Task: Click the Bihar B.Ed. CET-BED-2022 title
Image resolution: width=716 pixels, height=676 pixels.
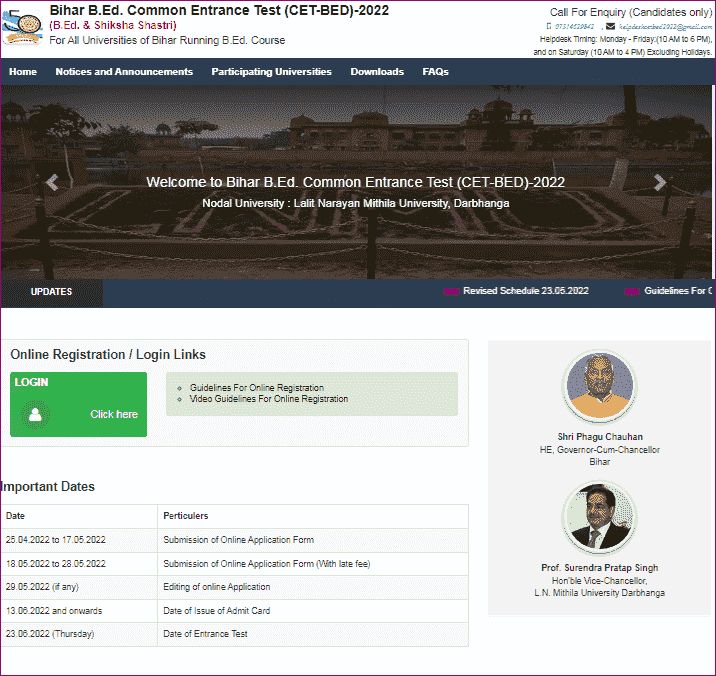Action: click(x=219, y=10)
